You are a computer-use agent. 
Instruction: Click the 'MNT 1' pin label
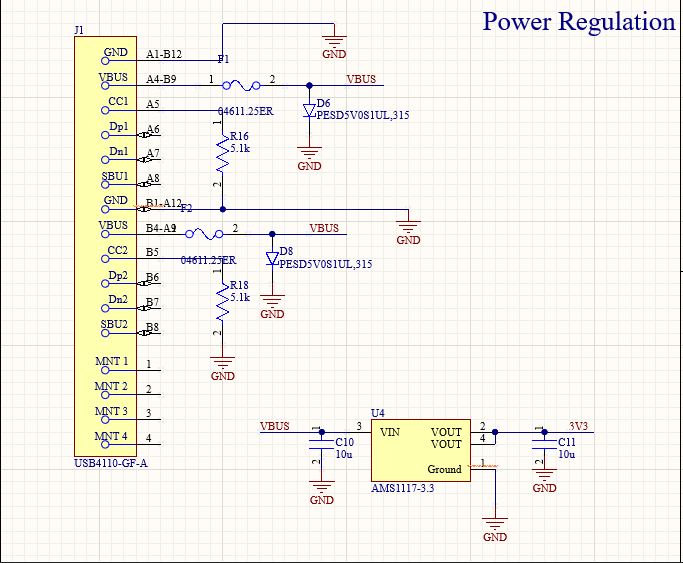click(112, 361)
